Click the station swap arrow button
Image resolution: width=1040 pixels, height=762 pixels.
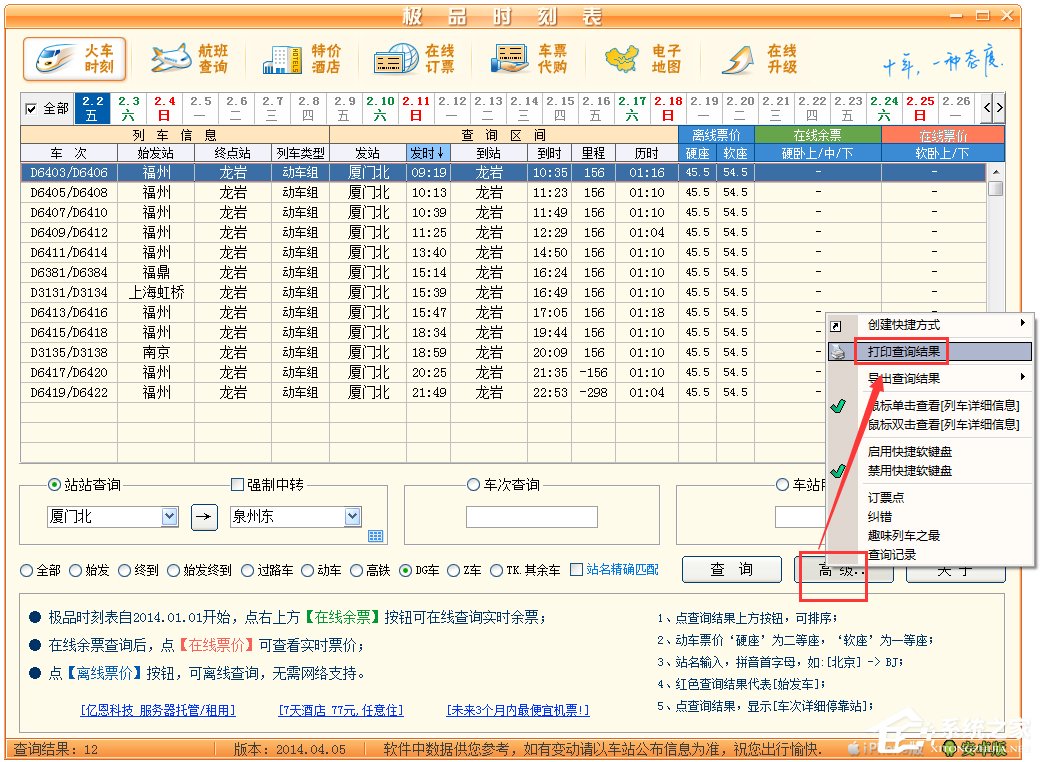click(204, 517)
